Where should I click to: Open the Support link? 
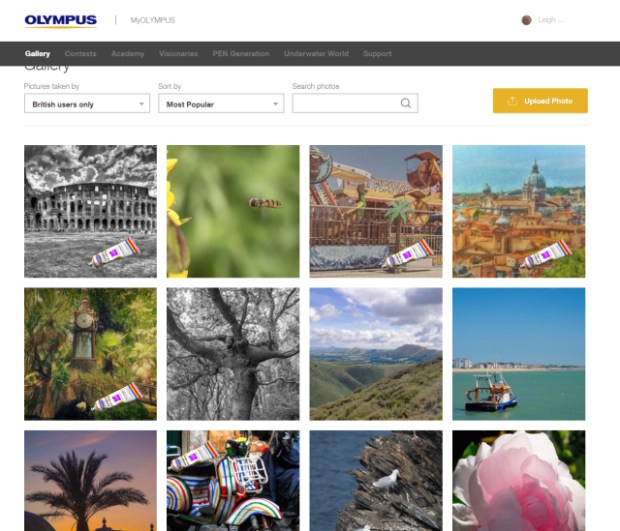(x=377, y=53)
